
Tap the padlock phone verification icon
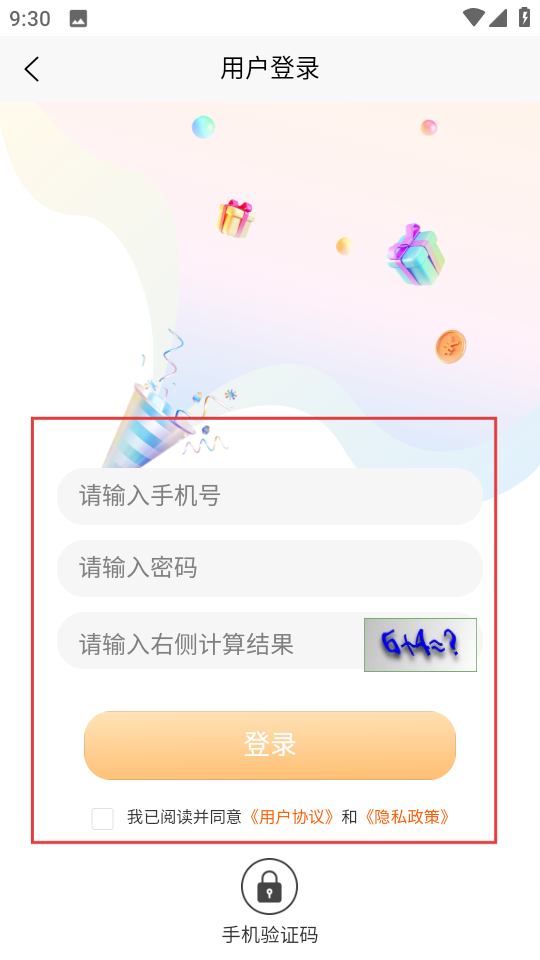(x=269, y=887)
